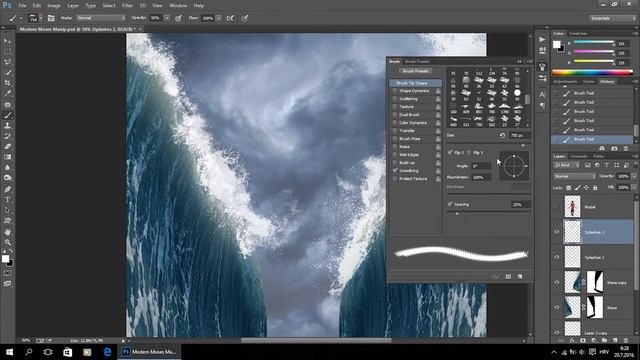The width and height of the screenshot is (640, 360).
Task: Select the Crop tool
Action: pyautogui.click(x=7, y=83)
